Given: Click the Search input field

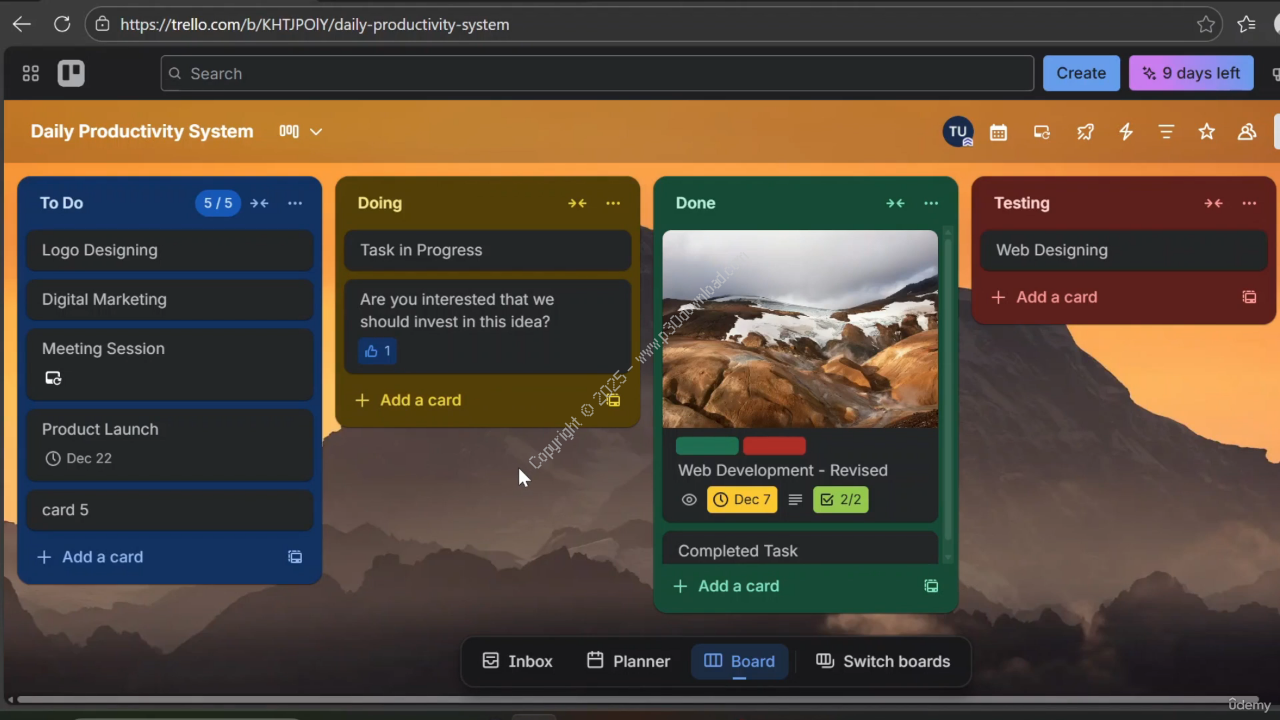Looking at the screenshot, I should [596, 73].
